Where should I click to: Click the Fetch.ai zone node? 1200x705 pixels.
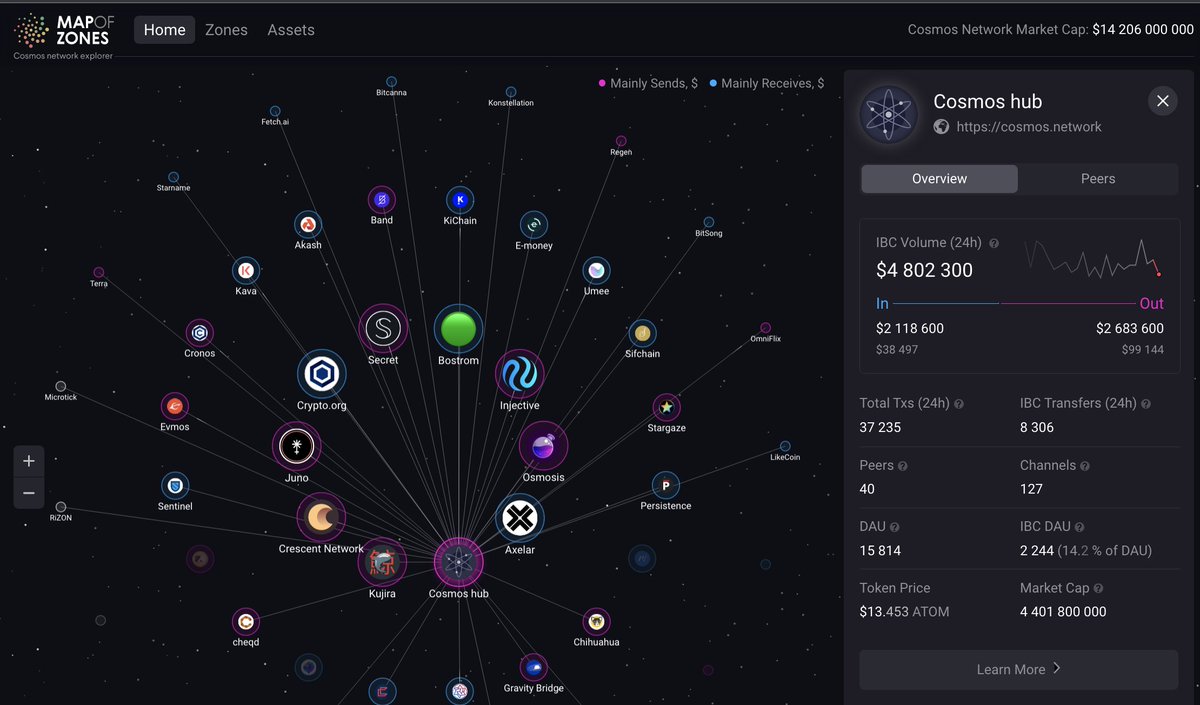pyautogui.click(x=275, y=111)
